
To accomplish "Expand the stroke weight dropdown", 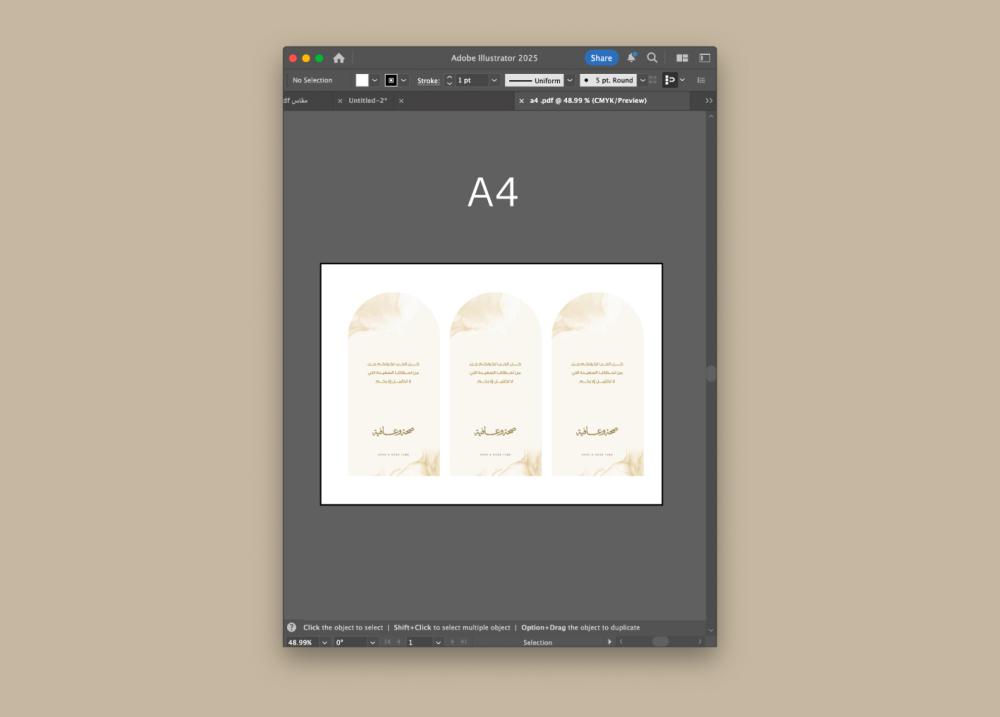I will [x=494, y=80].
